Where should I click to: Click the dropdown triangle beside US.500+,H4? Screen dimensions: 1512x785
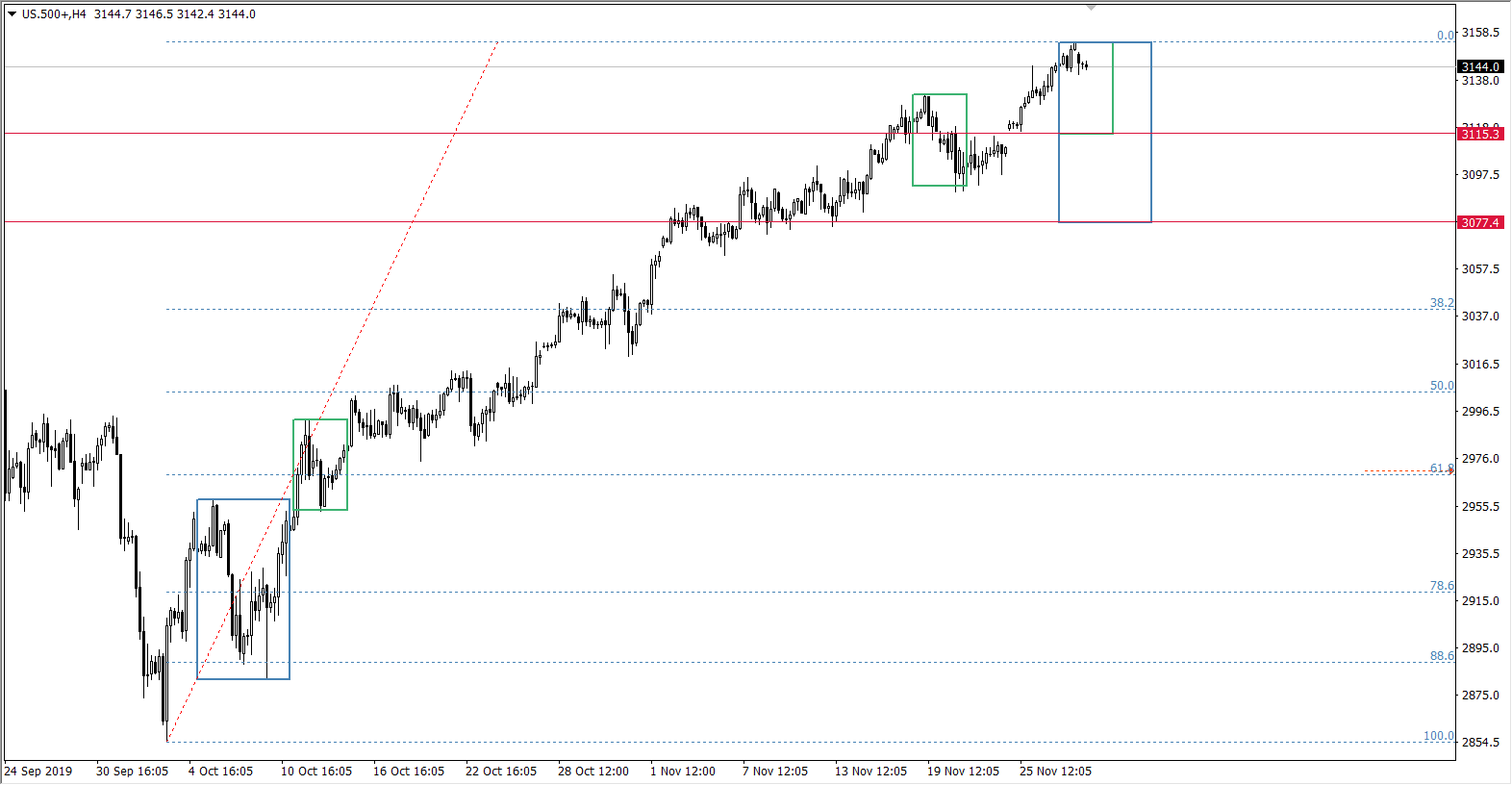point(13,14)
